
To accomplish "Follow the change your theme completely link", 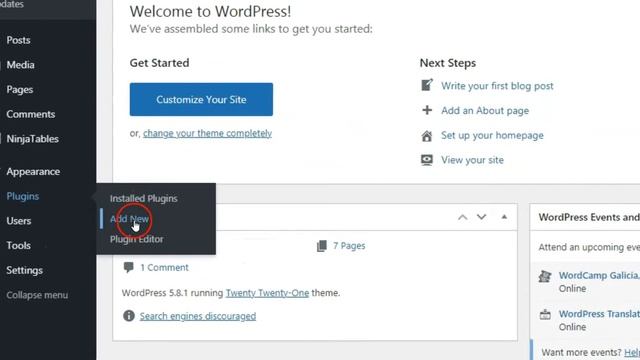I will [x=207, y=133].
